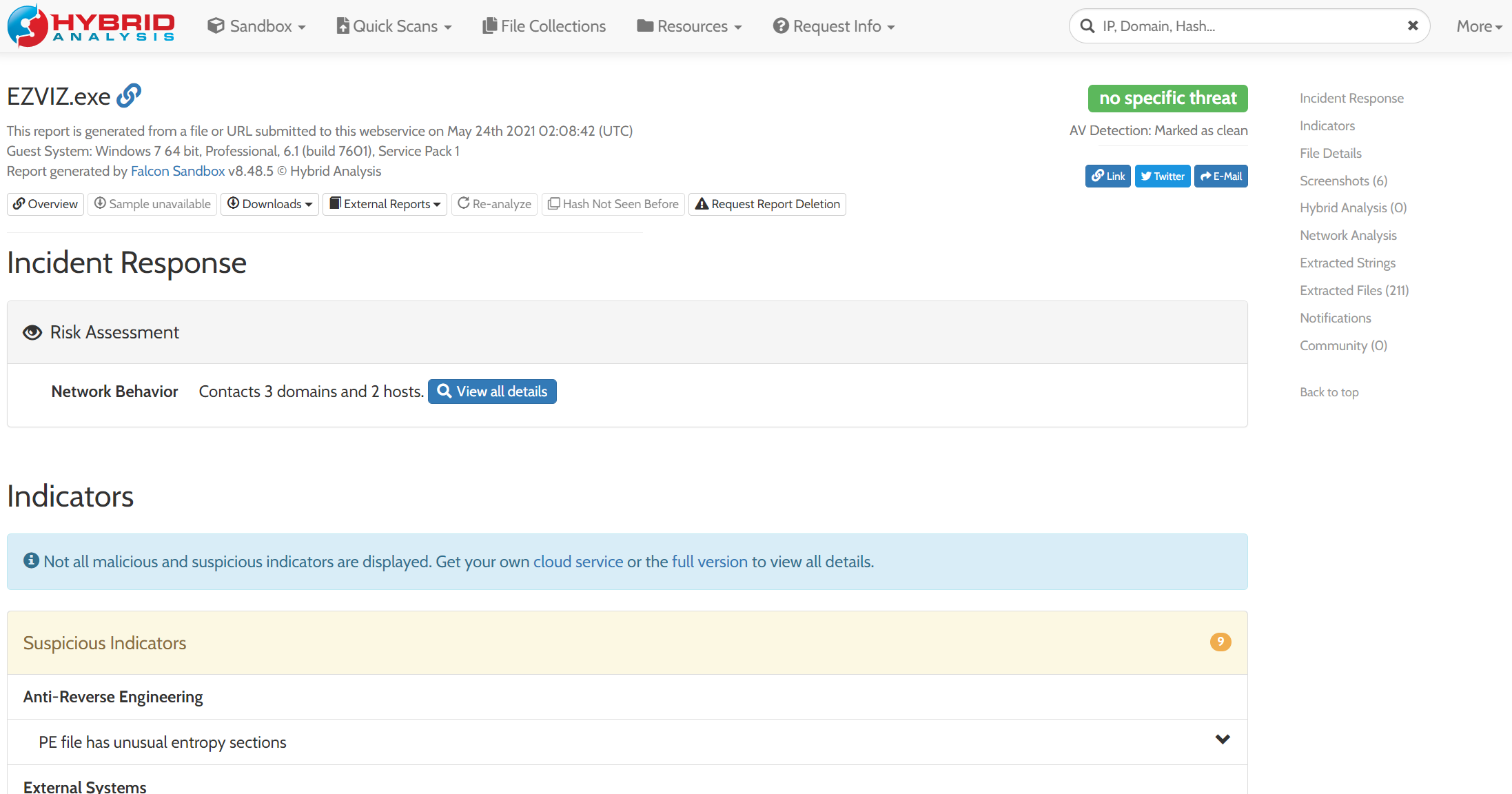The height and width of the screenshot is (794, 1512).
Task: Click the Network Behavior label
Action: [114, 391]
